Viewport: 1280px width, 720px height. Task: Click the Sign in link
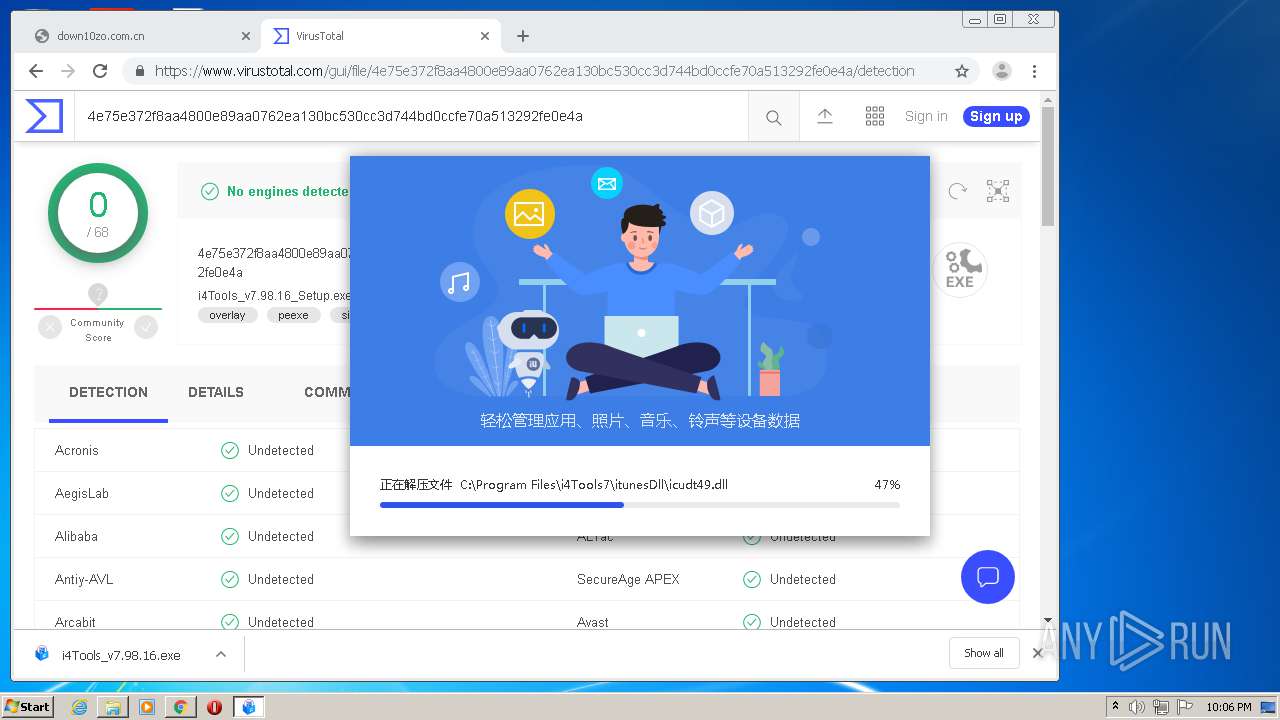point(926,116)
